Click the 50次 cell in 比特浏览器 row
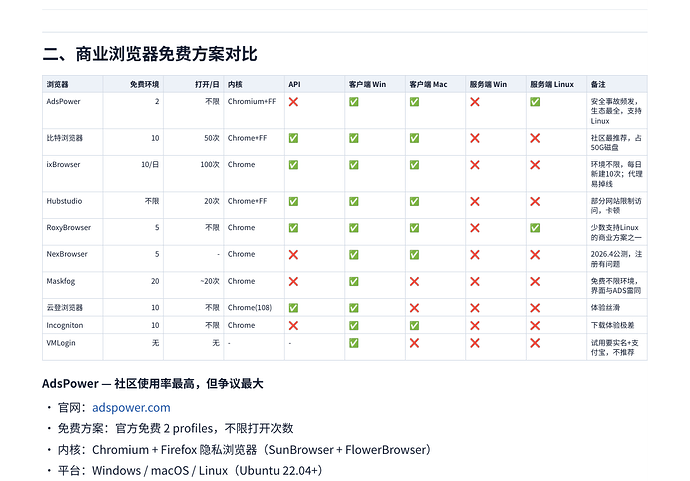This screenshot has height=481, width=690. (194, 142)
